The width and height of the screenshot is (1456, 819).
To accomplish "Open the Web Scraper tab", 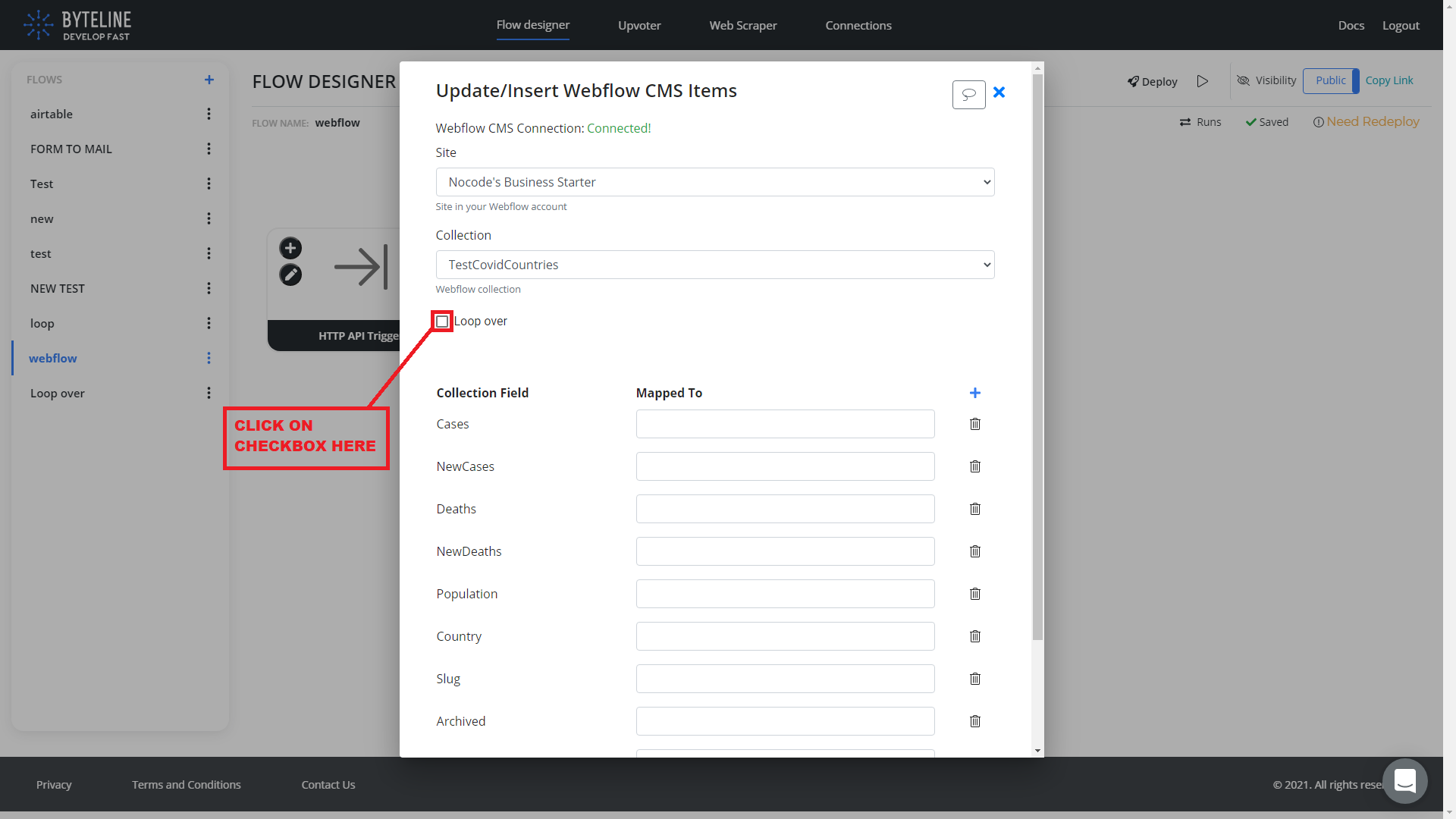I will pyautogui.click(x=743, y=25).
